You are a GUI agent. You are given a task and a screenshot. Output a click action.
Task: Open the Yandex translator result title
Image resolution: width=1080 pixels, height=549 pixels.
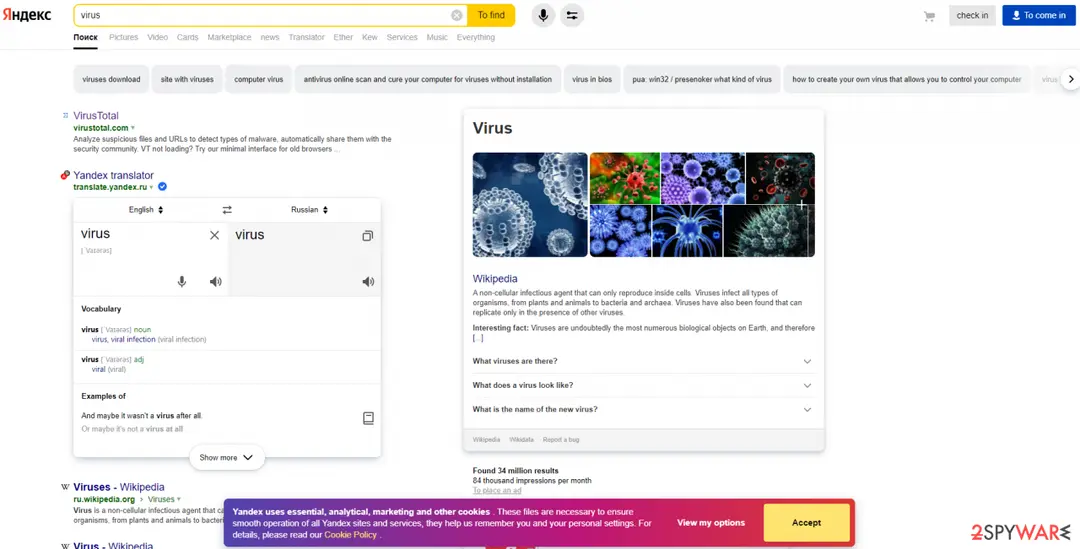pos(114,175)
